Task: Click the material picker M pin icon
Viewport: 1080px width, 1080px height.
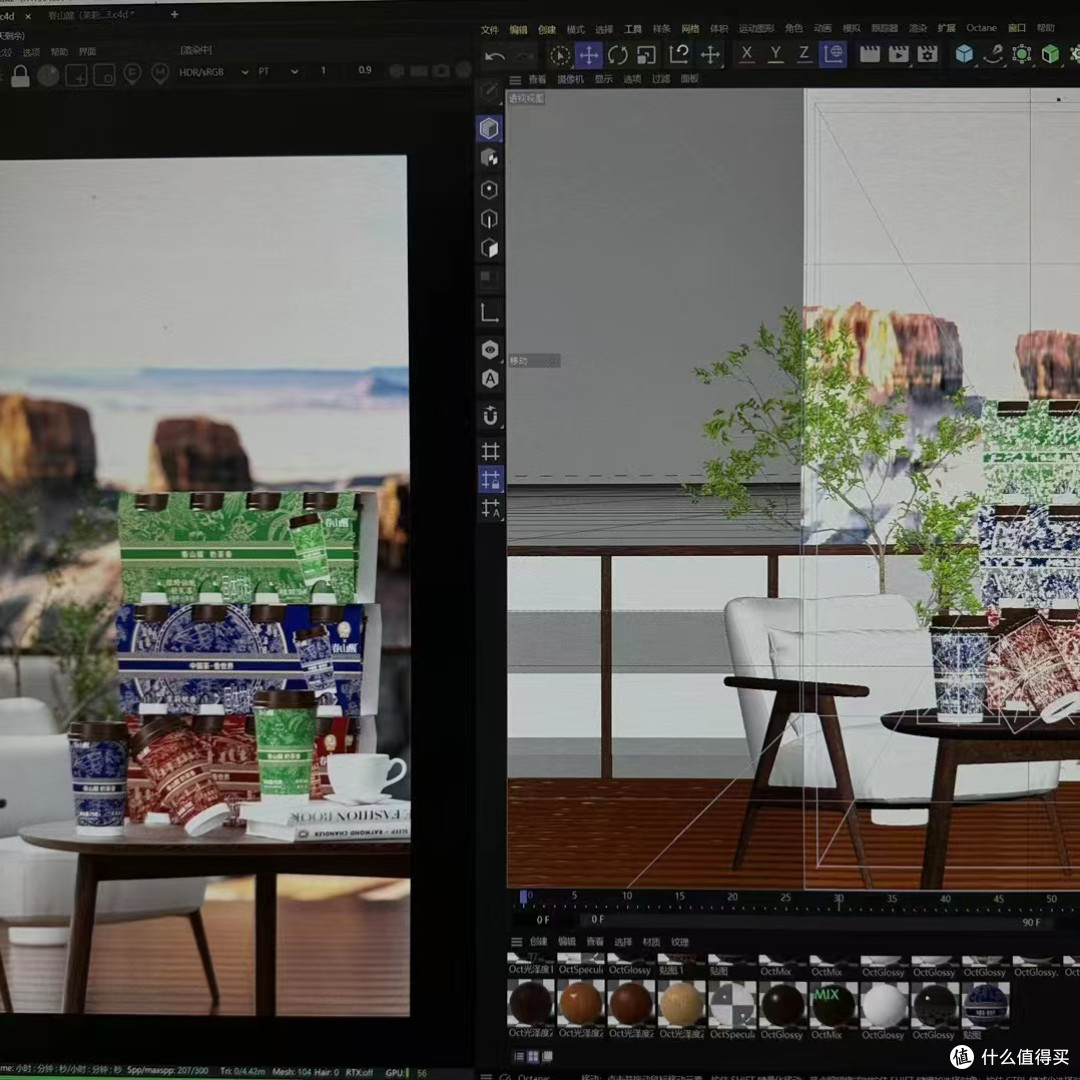Action: pyautogui.click(x=160, y=74)
